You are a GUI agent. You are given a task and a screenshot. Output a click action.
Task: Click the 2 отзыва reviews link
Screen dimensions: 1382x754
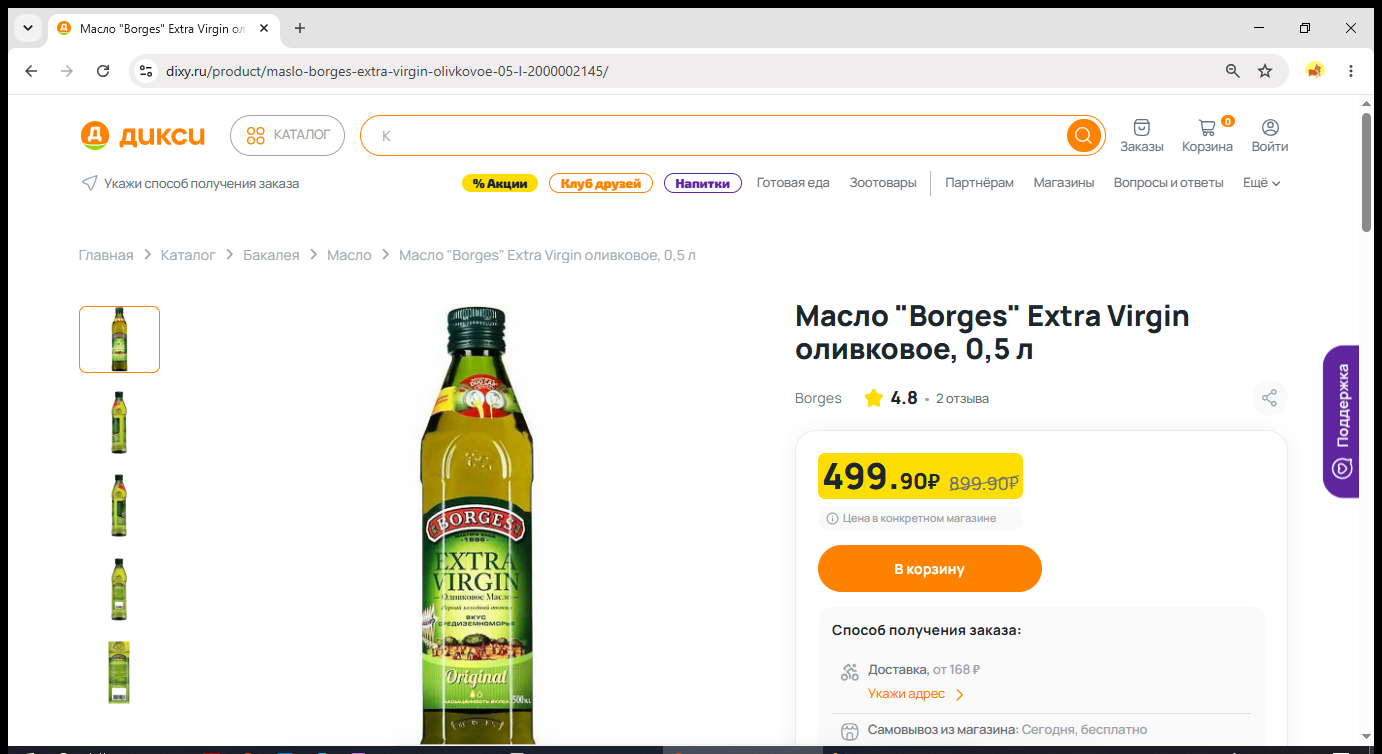pyautogui.click(x=962, y=399)
